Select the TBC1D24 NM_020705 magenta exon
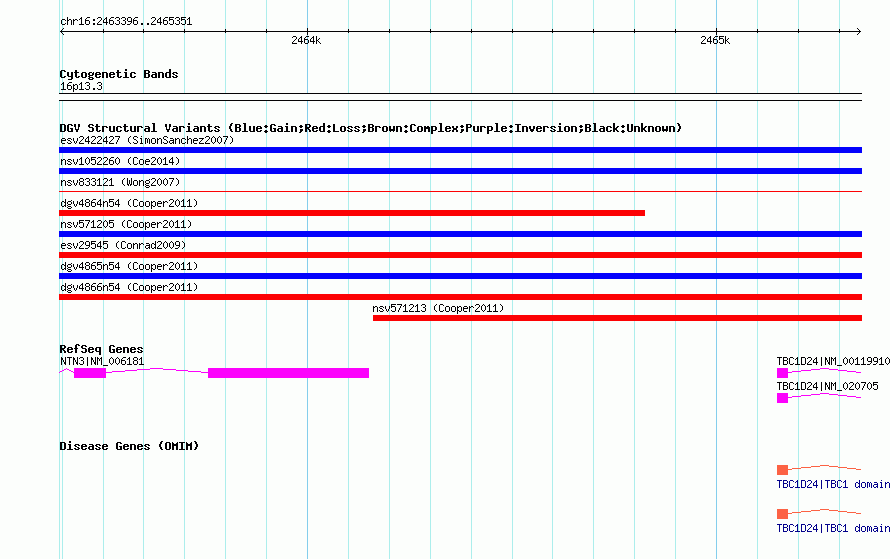The width and height of the screenshot is (890, 559). tap(782, 398)
